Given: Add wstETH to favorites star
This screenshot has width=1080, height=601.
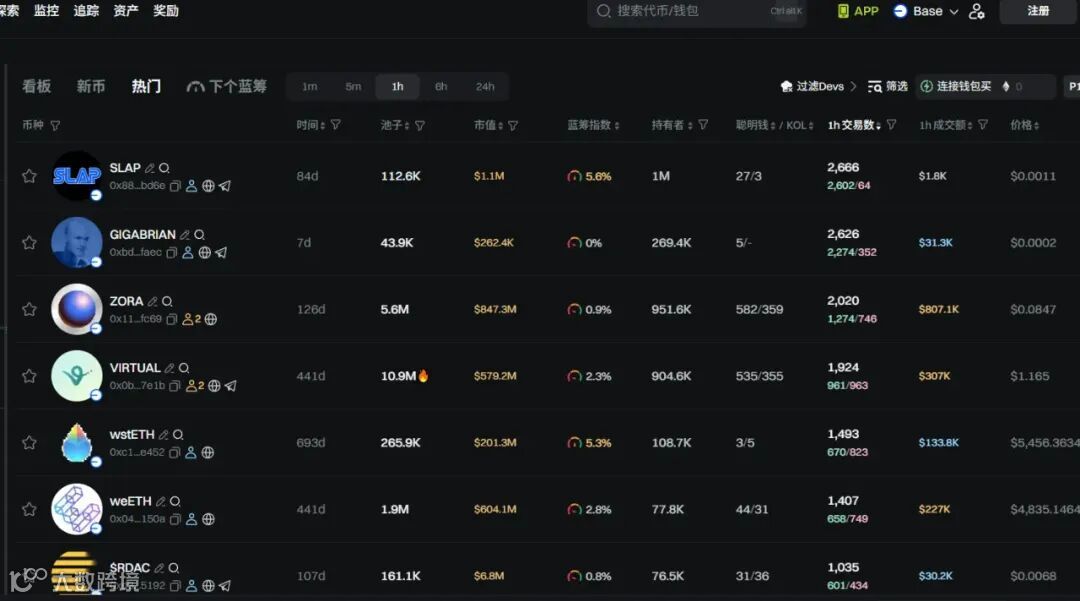Looking at the screenshot, I should click(x=29, y=443).
